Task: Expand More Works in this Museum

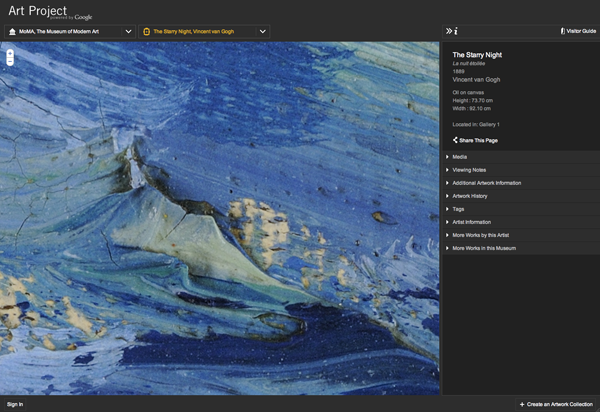Action: tap(521, 248)
